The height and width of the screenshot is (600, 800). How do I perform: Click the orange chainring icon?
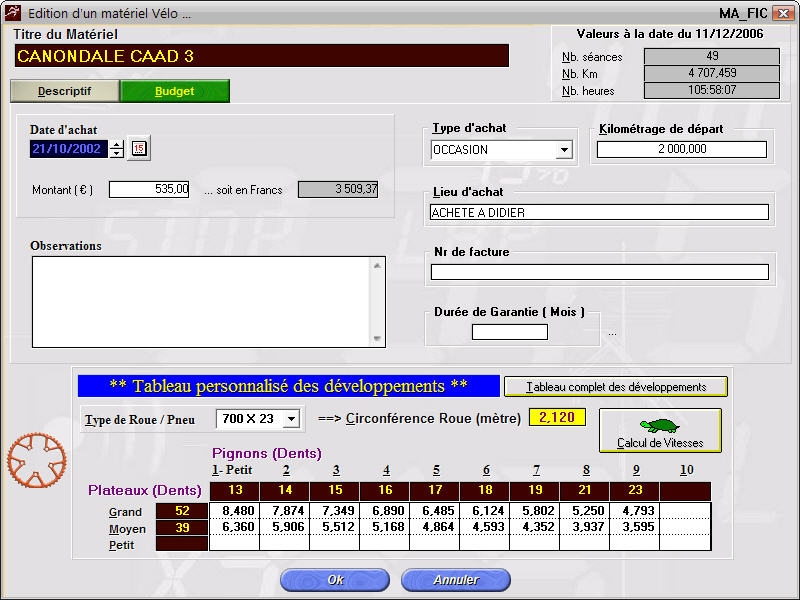point(36,460)
